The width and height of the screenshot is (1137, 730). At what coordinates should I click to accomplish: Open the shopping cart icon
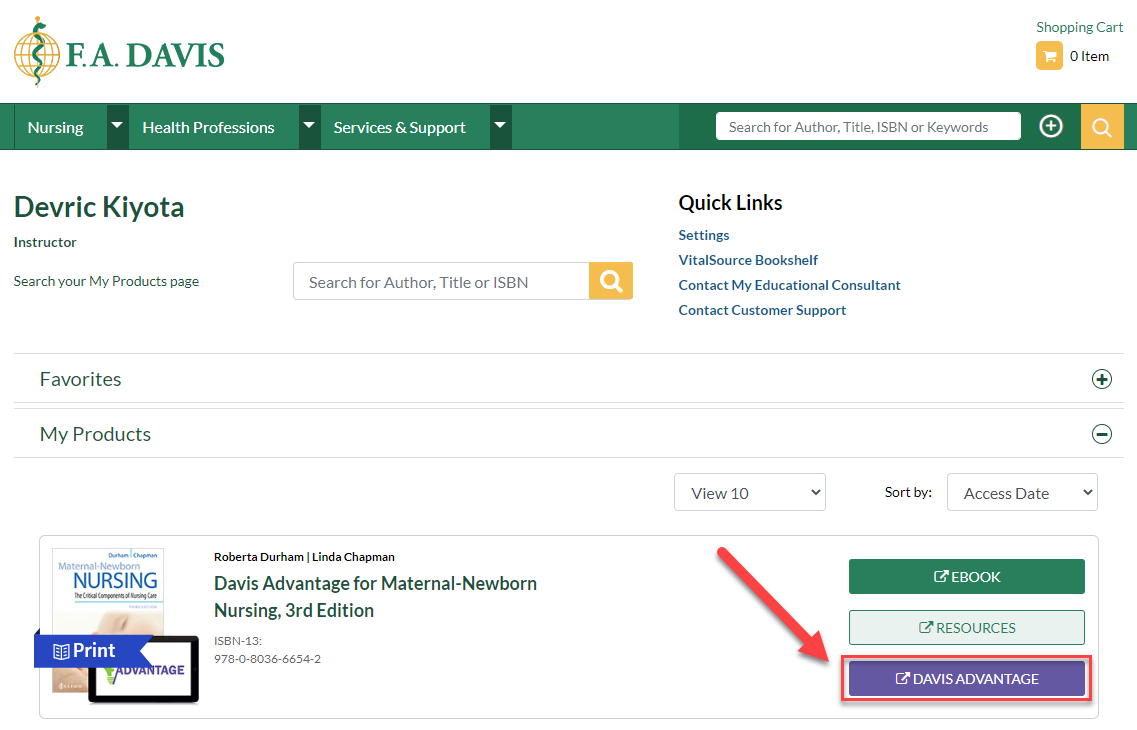(1049, 56)
